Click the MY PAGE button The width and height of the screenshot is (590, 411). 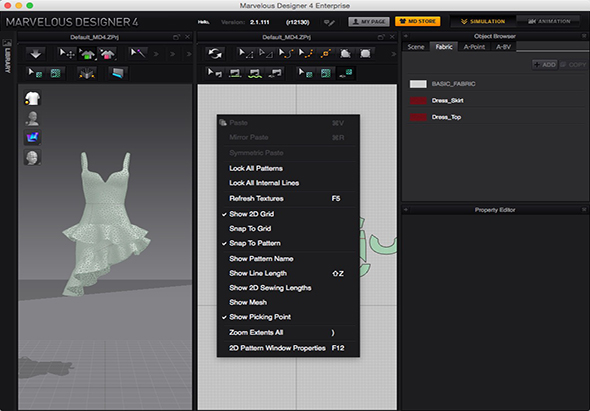[368, 22]
